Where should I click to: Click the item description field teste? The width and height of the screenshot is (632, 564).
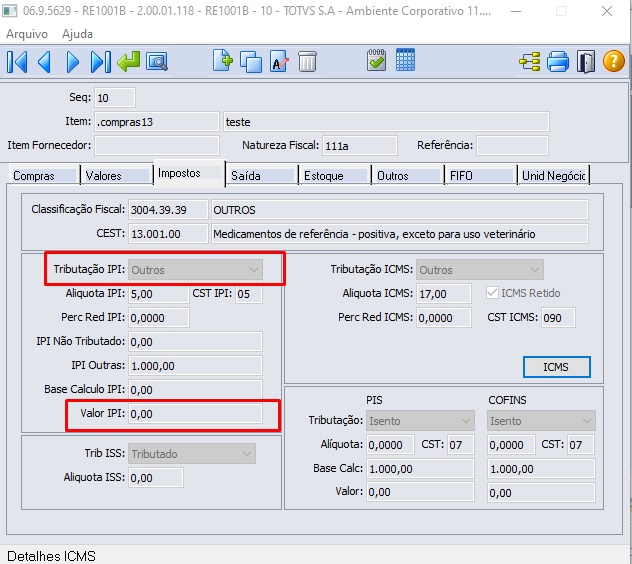tap(386, 122)
